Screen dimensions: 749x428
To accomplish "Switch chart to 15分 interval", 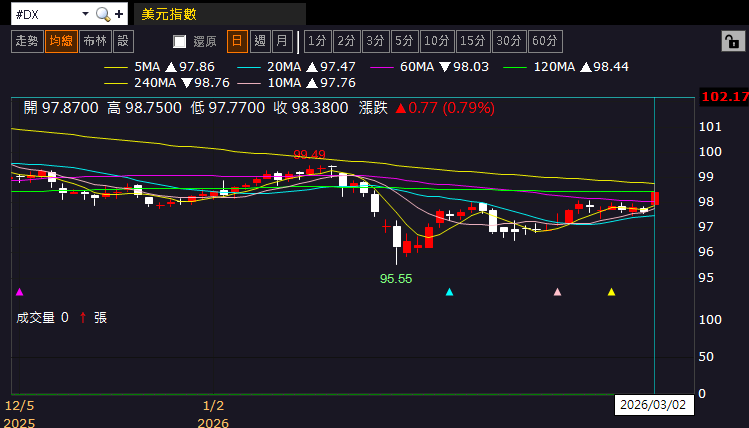I will tap(473, 42).
